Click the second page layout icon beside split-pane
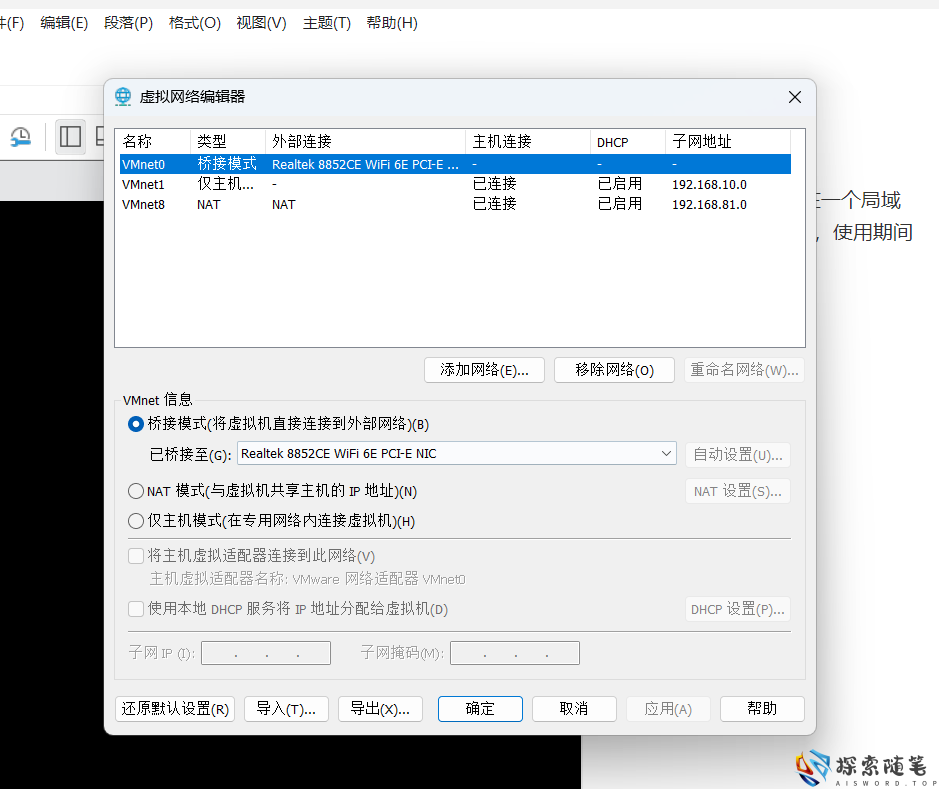The width and height of the screenshot is (939, 789). (x=103, y=136)
